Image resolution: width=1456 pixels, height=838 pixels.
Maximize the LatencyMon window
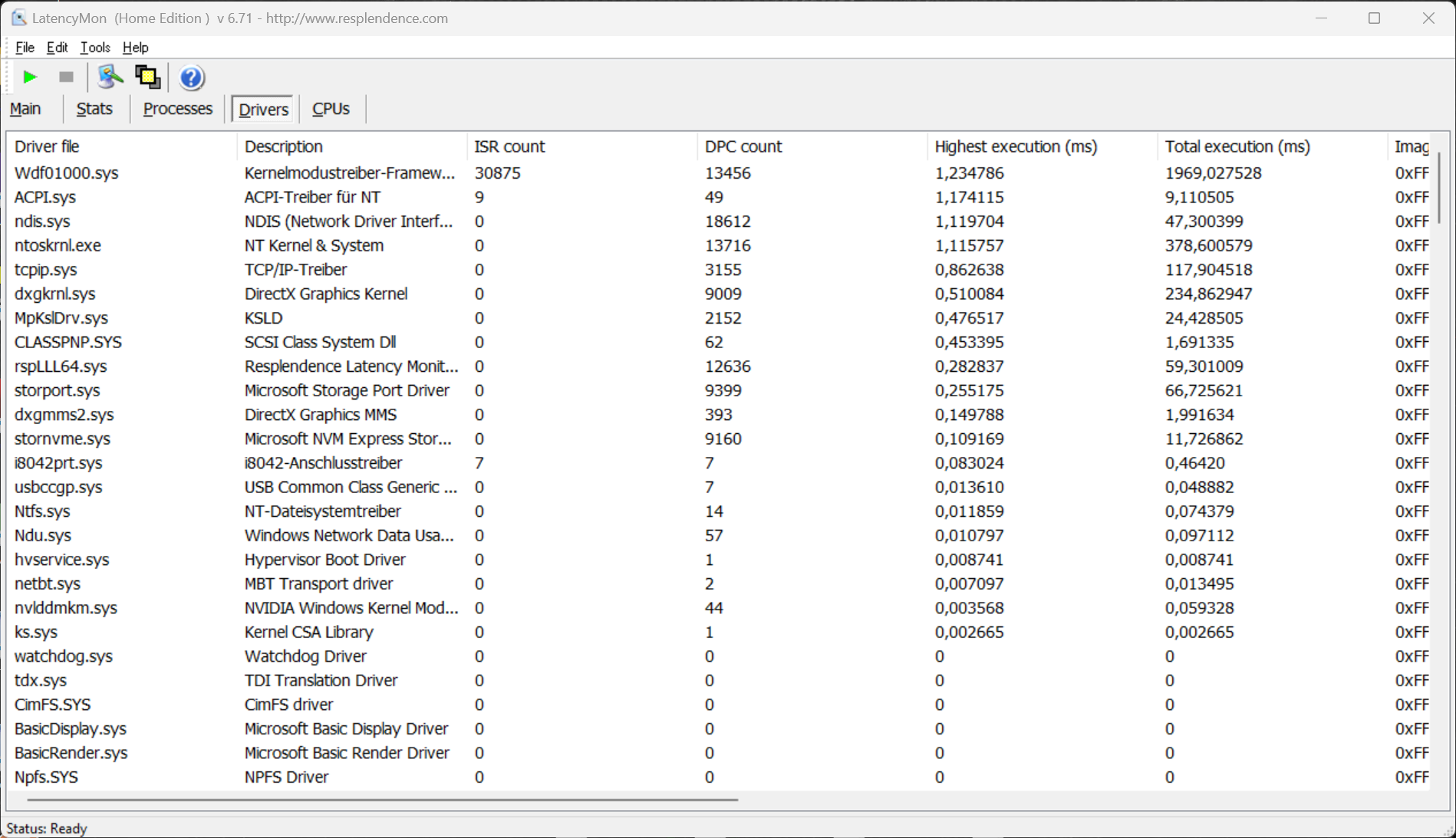tap(1374, 18)
